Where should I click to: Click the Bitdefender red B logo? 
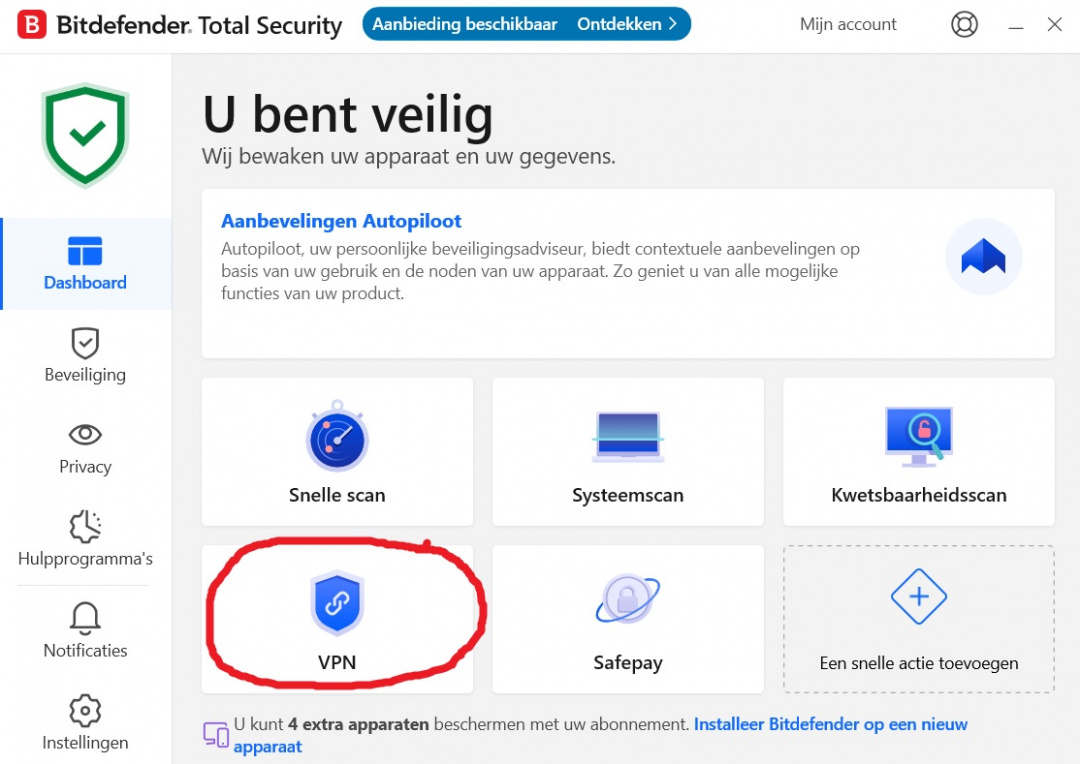[x=32, y=25]
